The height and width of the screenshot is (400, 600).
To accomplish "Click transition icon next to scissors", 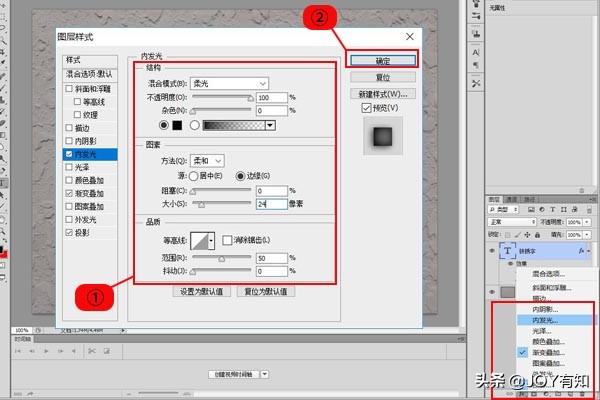I will [107, 351].
